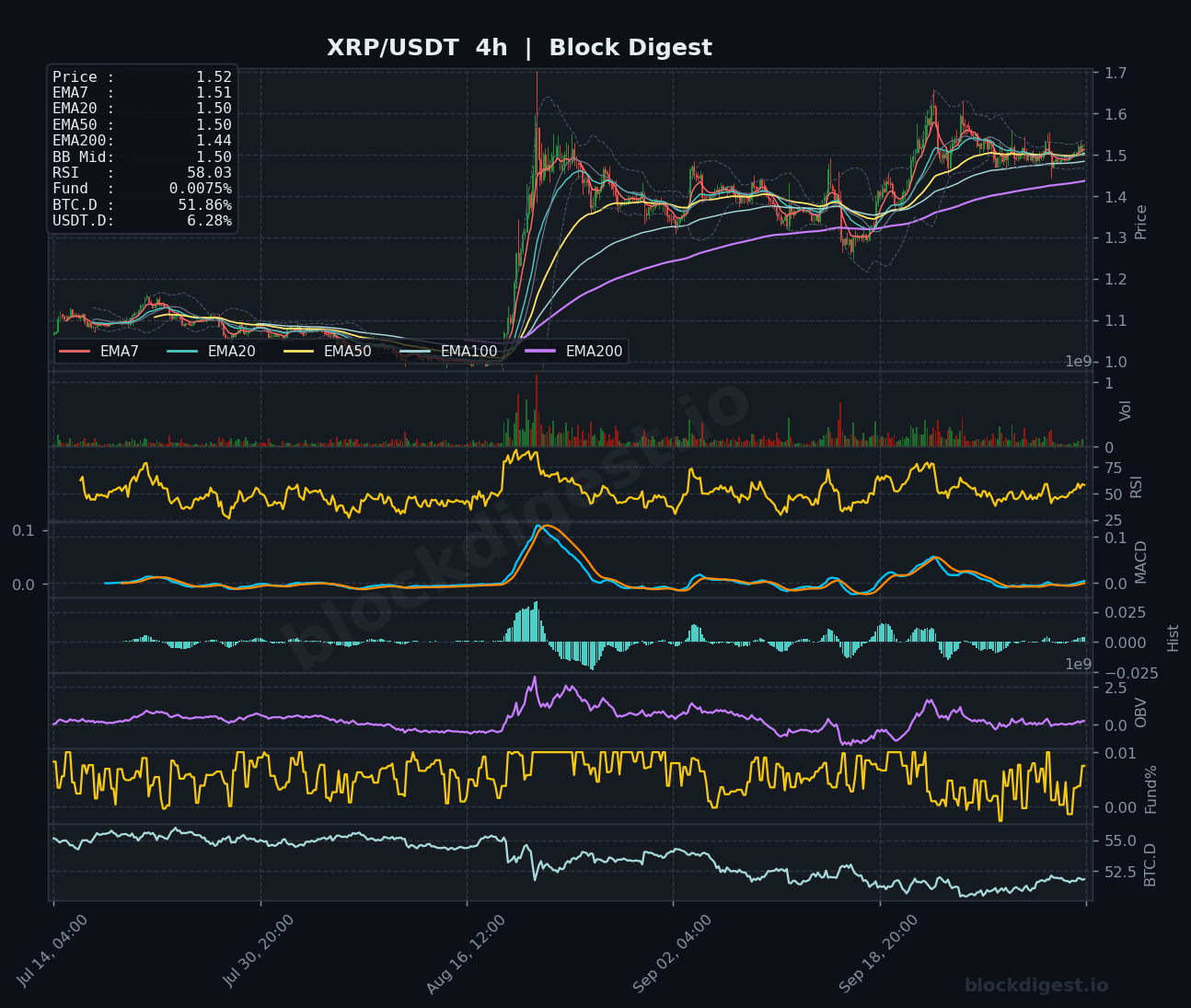Screen dimensions: 1191x1008
Task: Click the "Sep 02, 04:00" date tick
Action: (x=673, y=953)
